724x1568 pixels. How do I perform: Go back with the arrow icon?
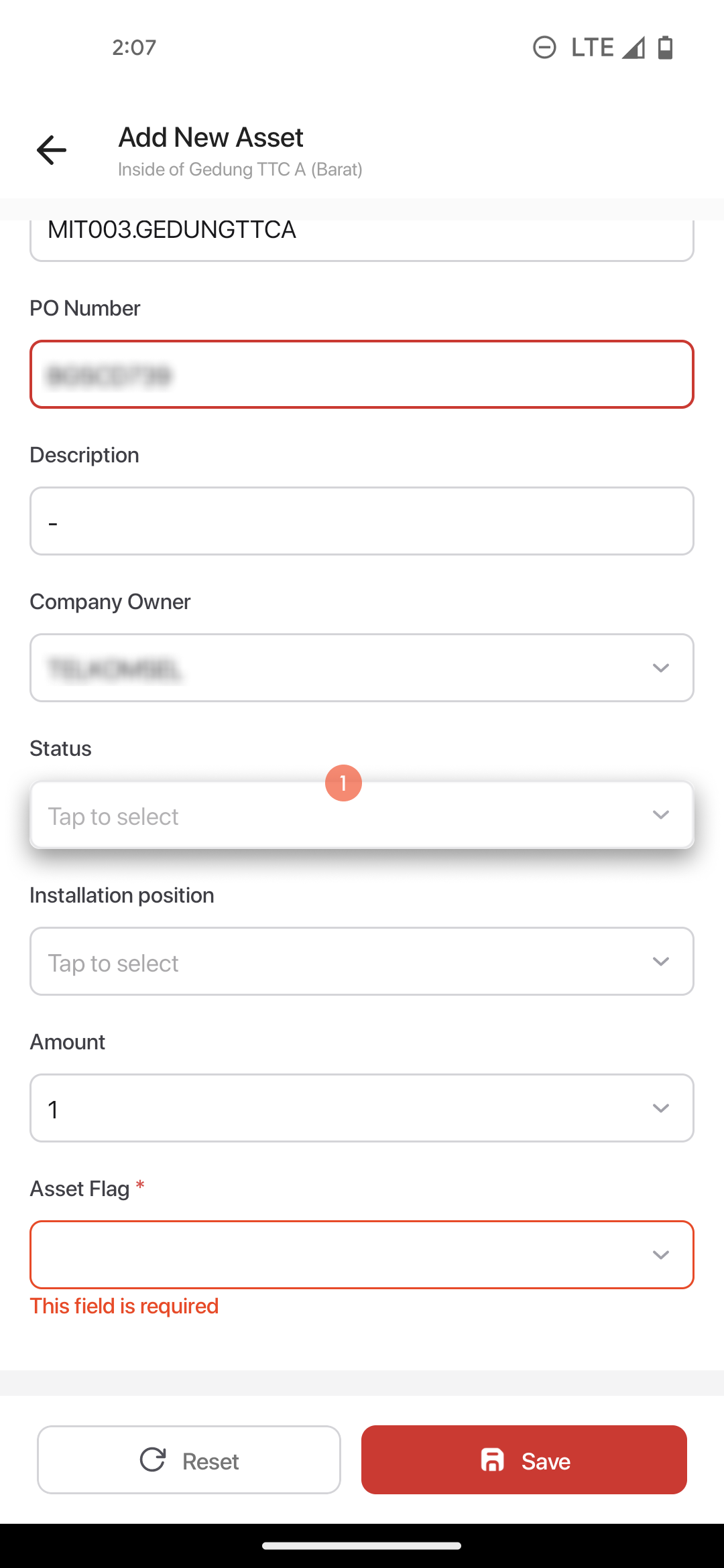pyautogui.click(x=52, y=149)
